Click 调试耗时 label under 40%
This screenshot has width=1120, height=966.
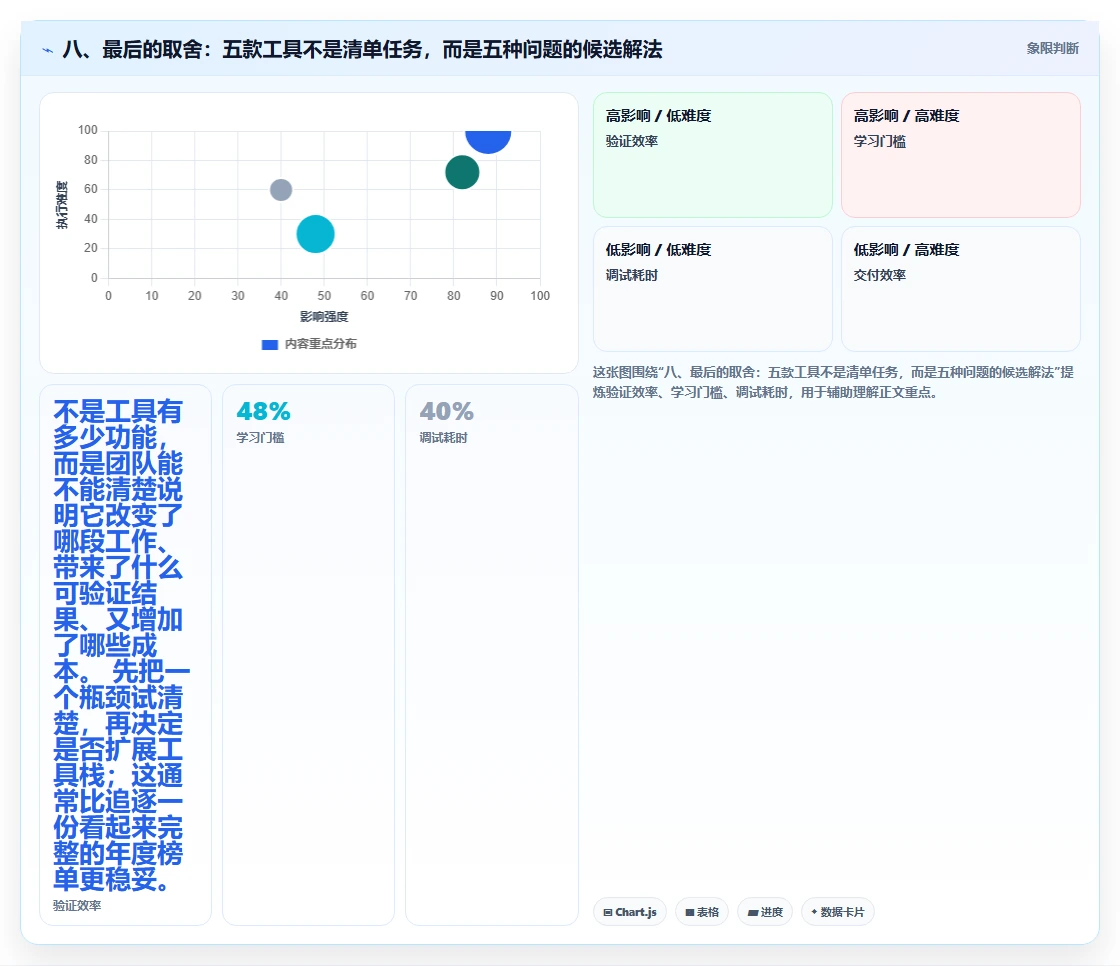tap(443, 438)
